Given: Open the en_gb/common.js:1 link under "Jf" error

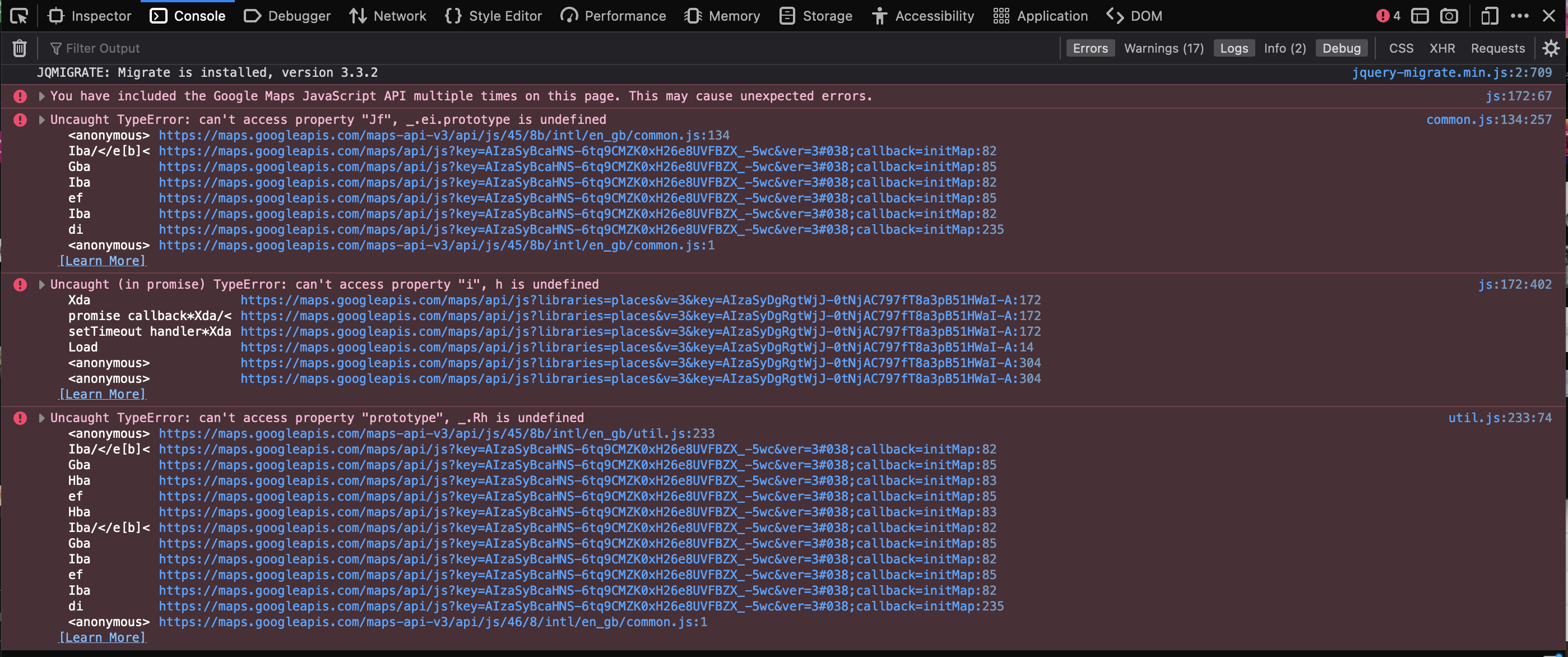Looking at the screenshot, I should 437,246.
